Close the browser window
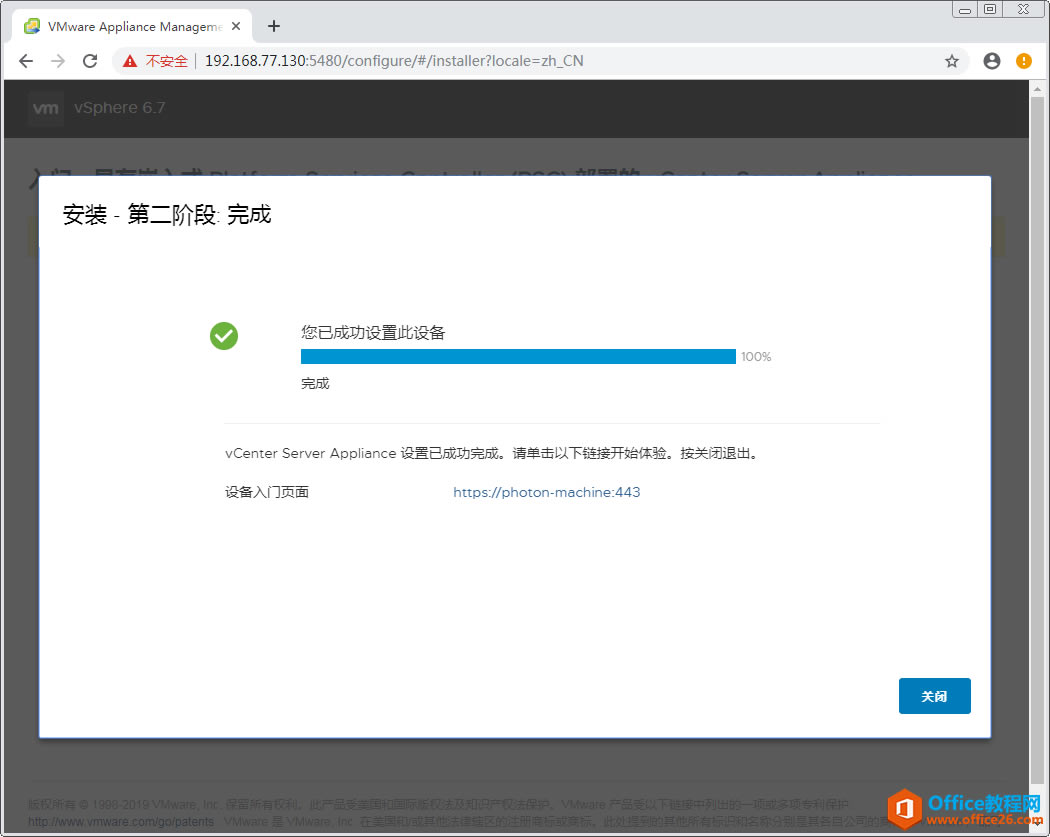Screen dimensions: 1050x837 tap(1023, 9)
